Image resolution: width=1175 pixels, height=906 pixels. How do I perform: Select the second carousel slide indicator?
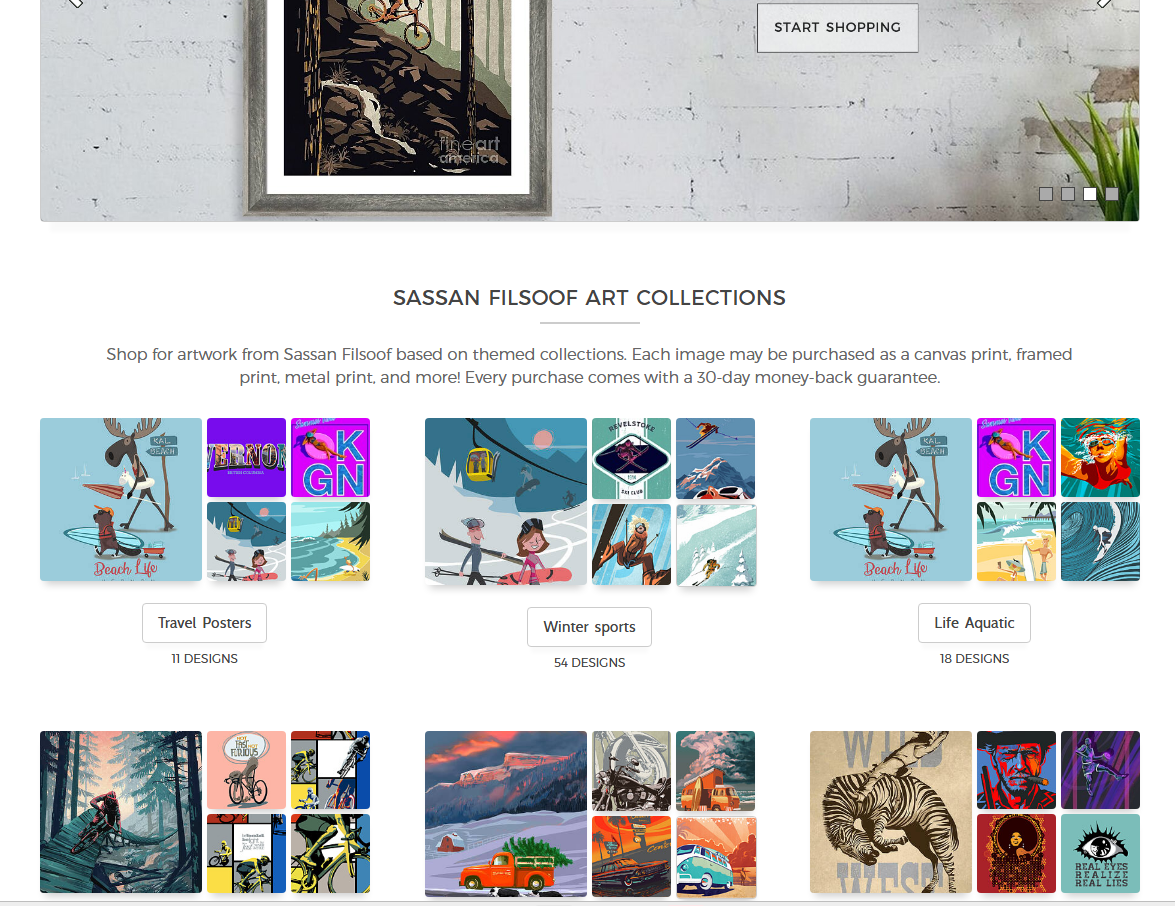1068,194
